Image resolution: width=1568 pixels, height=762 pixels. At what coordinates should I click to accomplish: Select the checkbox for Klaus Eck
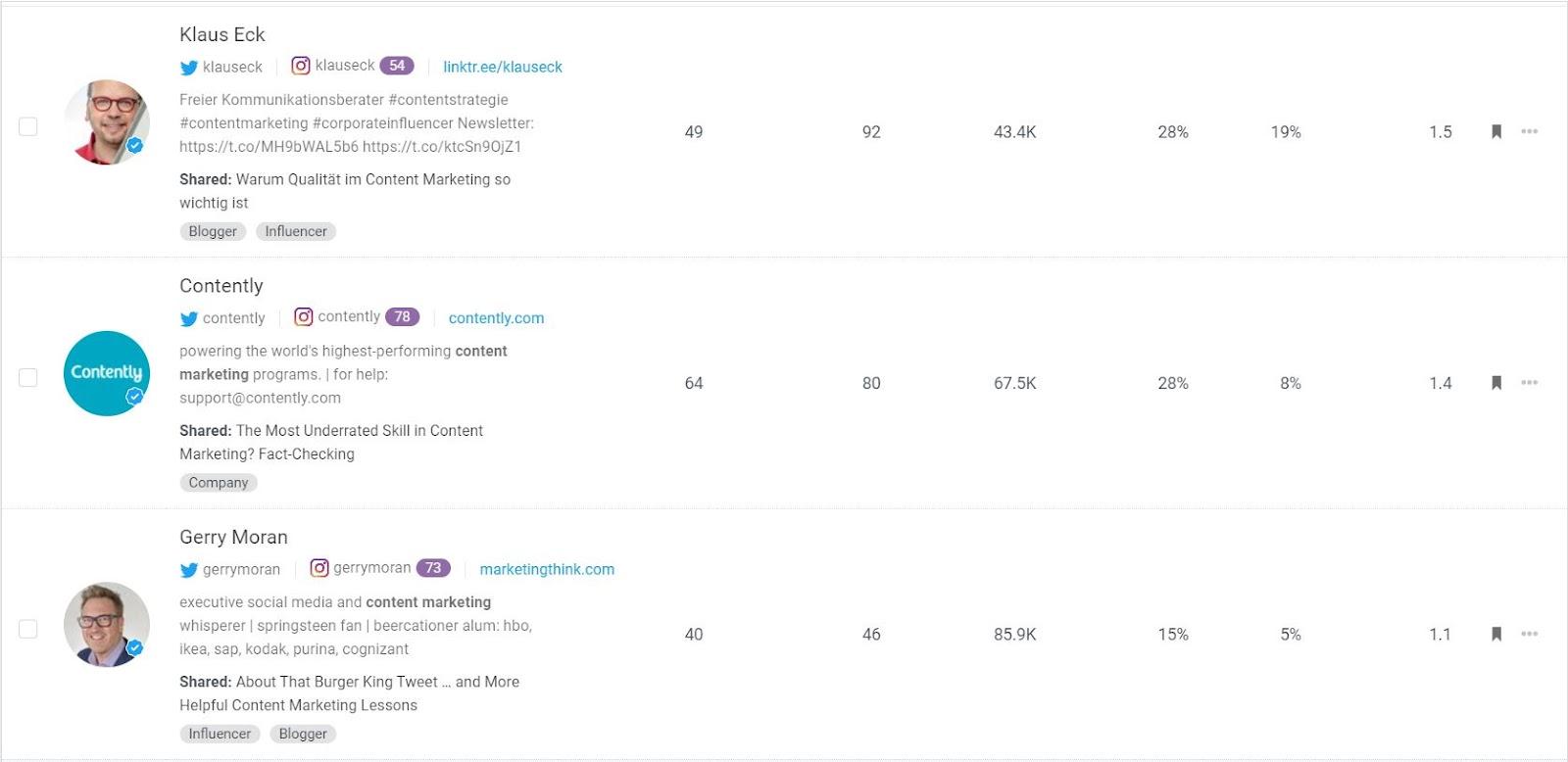[x=28, y=126]
